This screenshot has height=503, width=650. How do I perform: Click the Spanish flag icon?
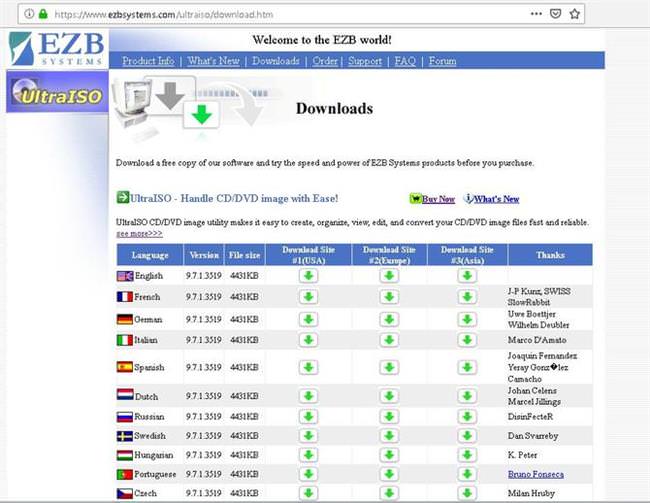(125, 367)
